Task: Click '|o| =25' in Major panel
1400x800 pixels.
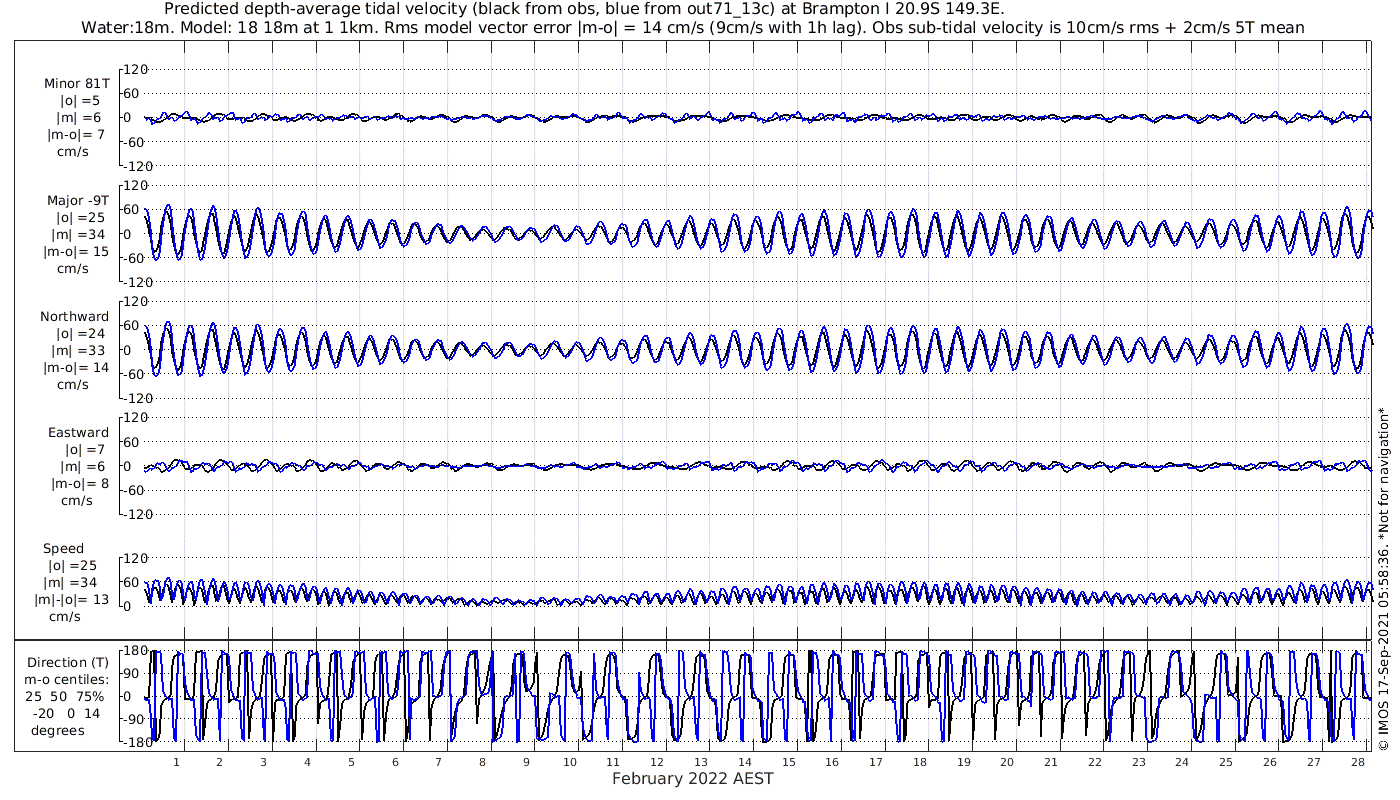Action: coord(78,218)
